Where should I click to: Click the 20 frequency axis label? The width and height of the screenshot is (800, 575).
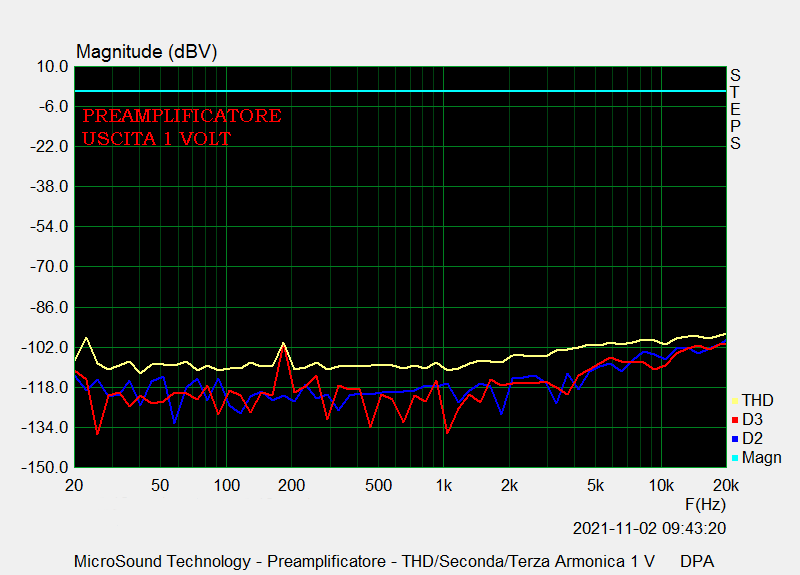[x=74, y=486]
